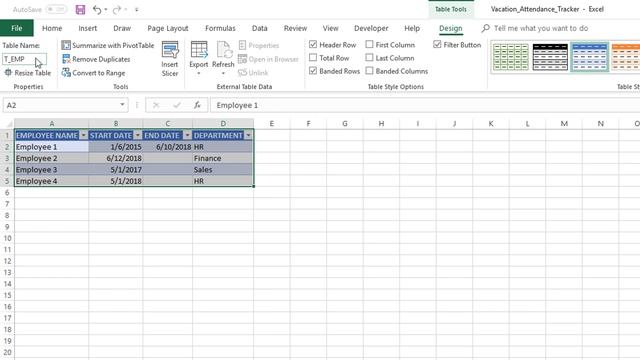640x360 pixels.
Task: Switch to the Insert ribbon tab
Action: 87,28
